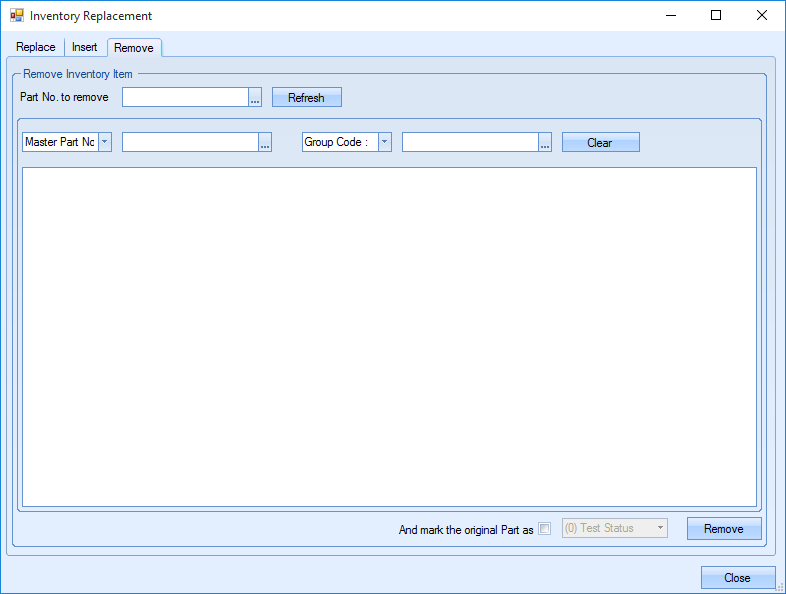Expand the Group Code dropdown
This screenshot has width=786, height=594.
coord(385,142)
